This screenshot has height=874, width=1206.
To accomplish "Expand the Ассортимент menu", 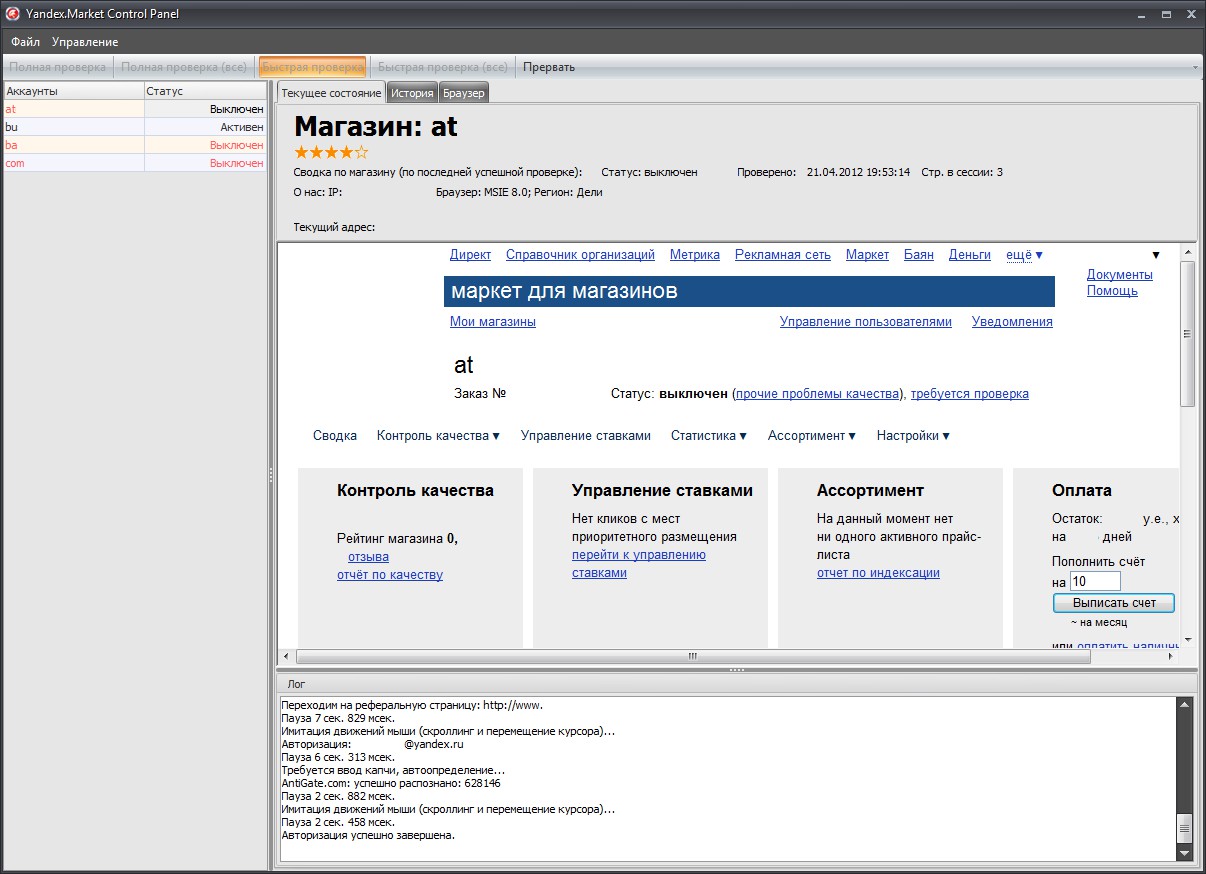I will tap(812, 436).
